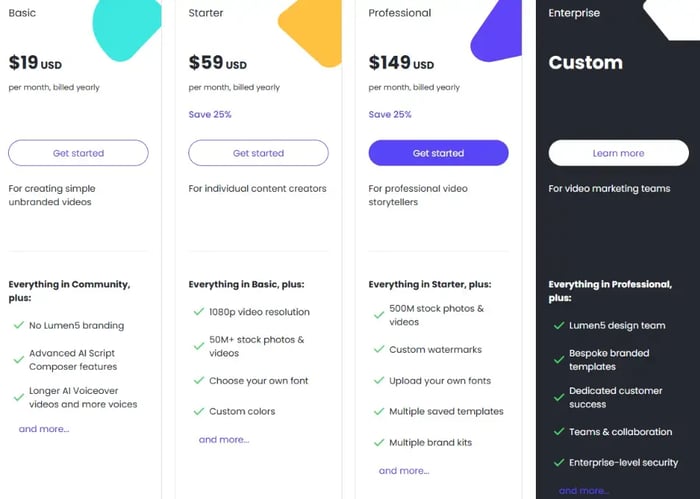700x499 pixels.
Task: Click the Professional plan title
Action: tap(400, 13)
